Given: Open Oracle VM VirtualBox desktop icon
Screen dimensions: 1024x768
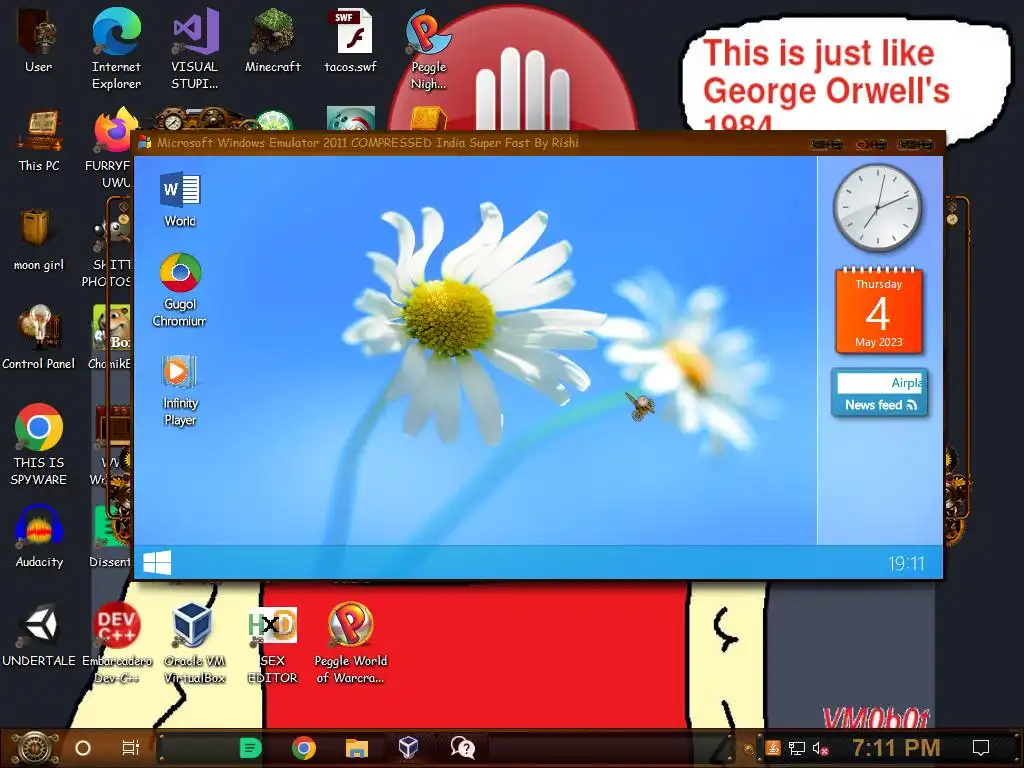Looking at the screenshot, I should pos(194,643).
